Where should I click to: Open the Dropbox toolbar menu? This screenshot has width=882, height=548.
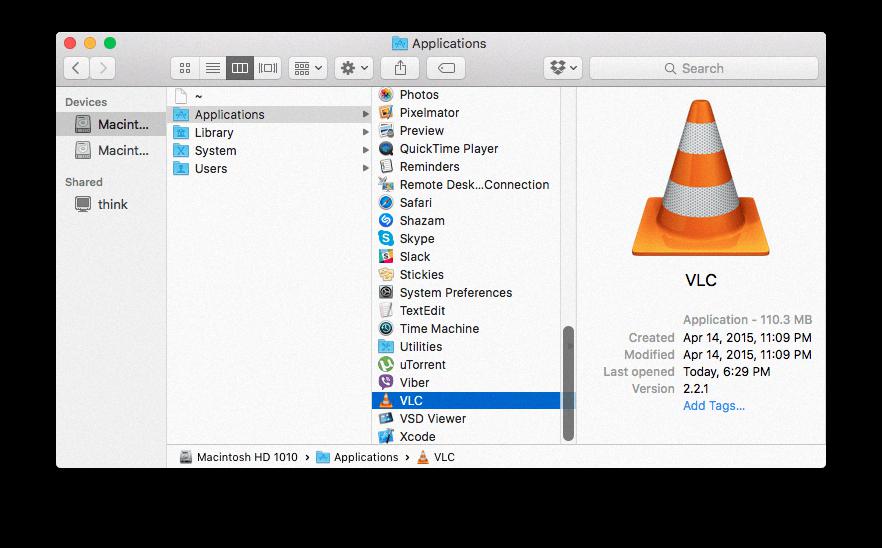pyautogui.click(x=563, y=68)
